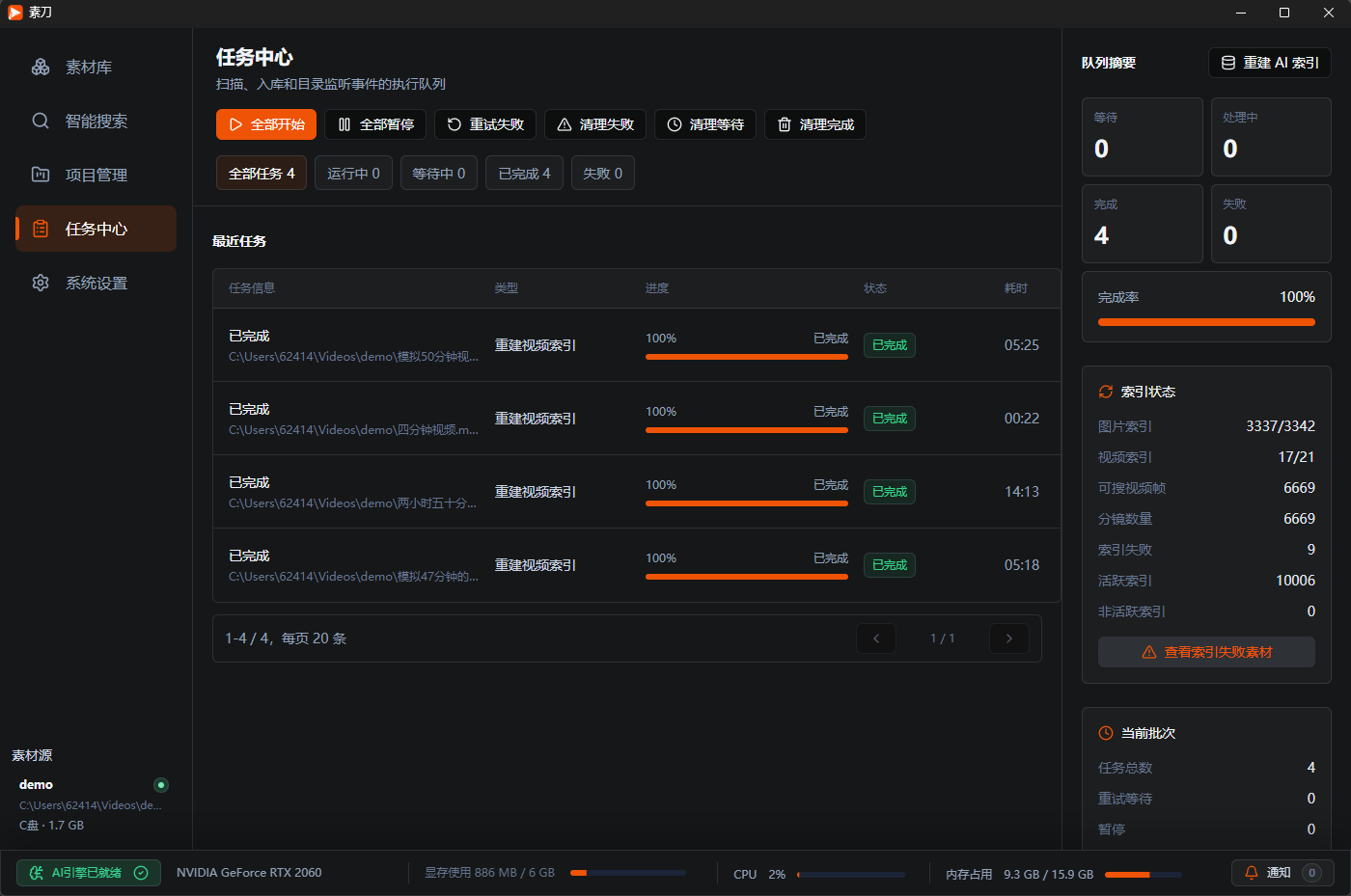Go to next page arrow
1351x896 pixels.
pos(1009,638)
